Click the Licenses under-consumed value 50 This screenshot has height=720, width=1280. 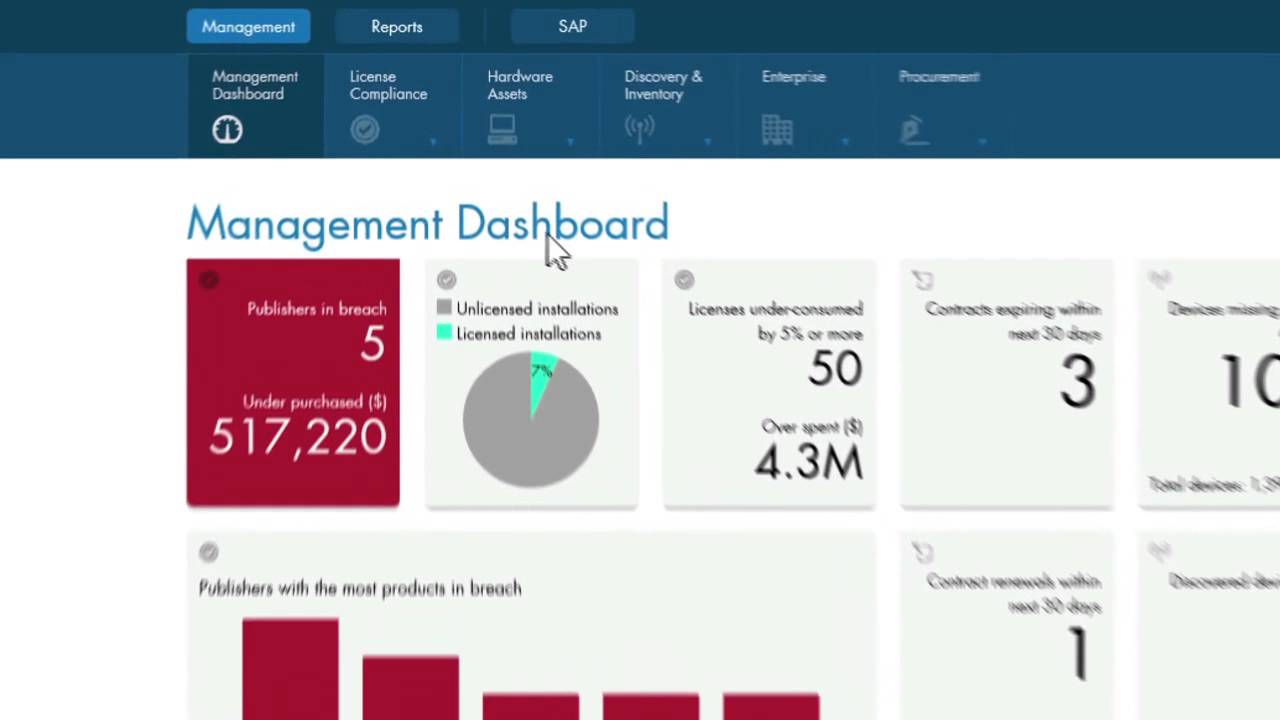(x=834, y=369)
